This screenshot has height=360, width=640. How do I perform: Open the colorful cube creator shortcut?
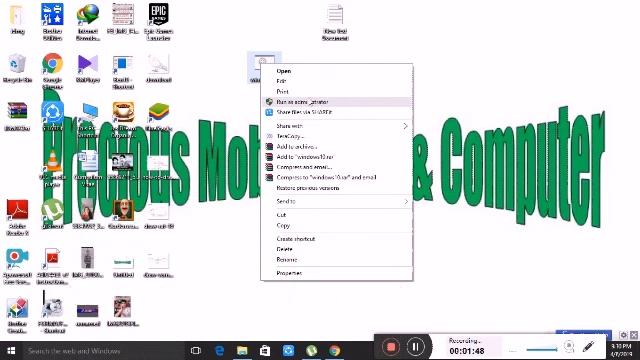point(17,314)
